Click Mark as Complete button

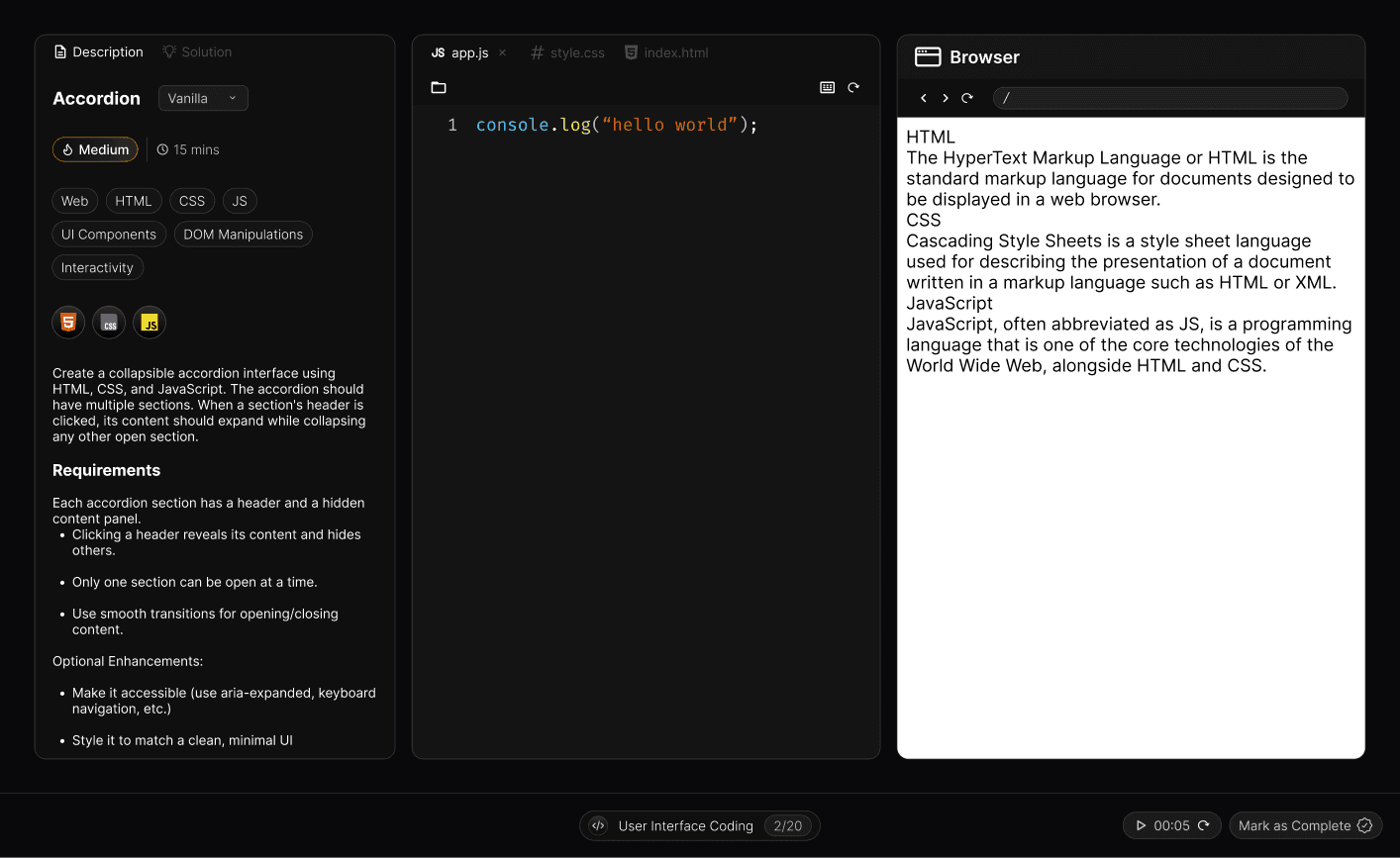click(x=1305, y=825)
